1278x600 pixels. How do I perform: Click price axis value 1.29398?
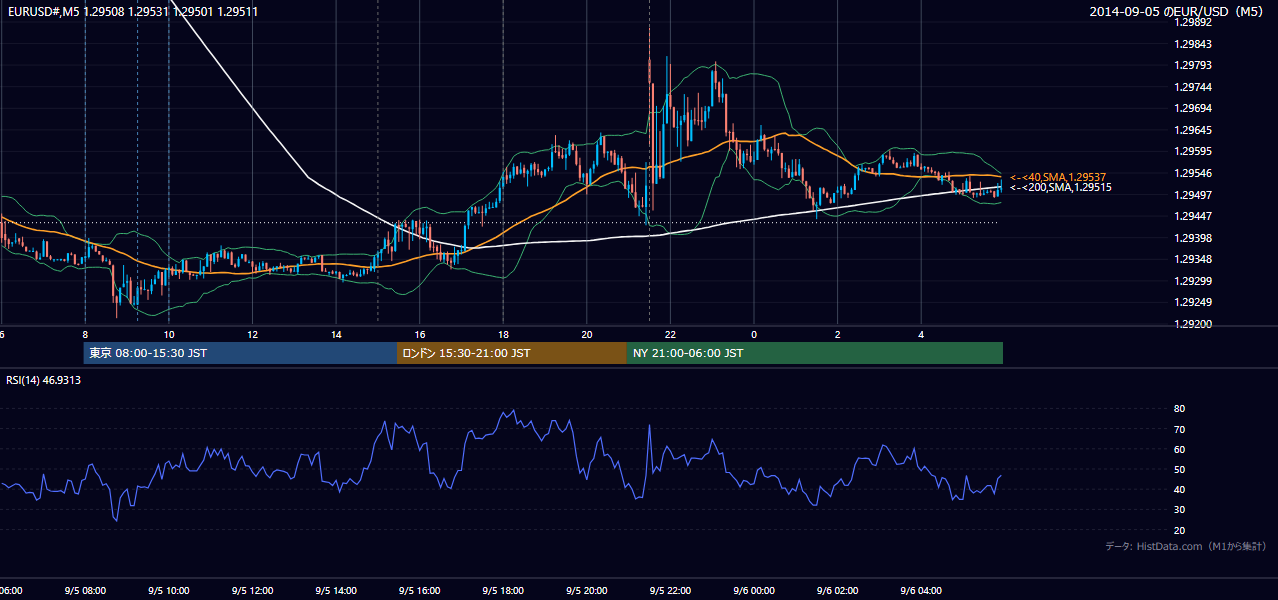click(1192, 238)
